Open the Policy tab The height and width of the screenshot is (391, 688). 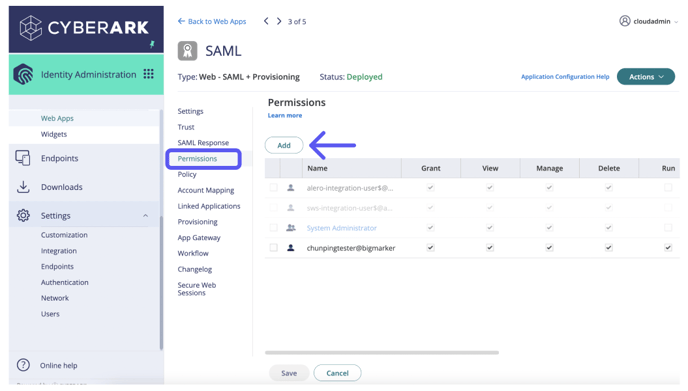tap(187, 174)
